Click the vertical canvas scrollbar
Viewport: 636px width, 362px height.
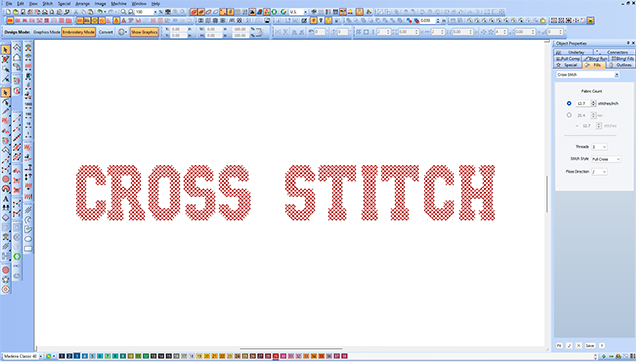pos(547,194)
